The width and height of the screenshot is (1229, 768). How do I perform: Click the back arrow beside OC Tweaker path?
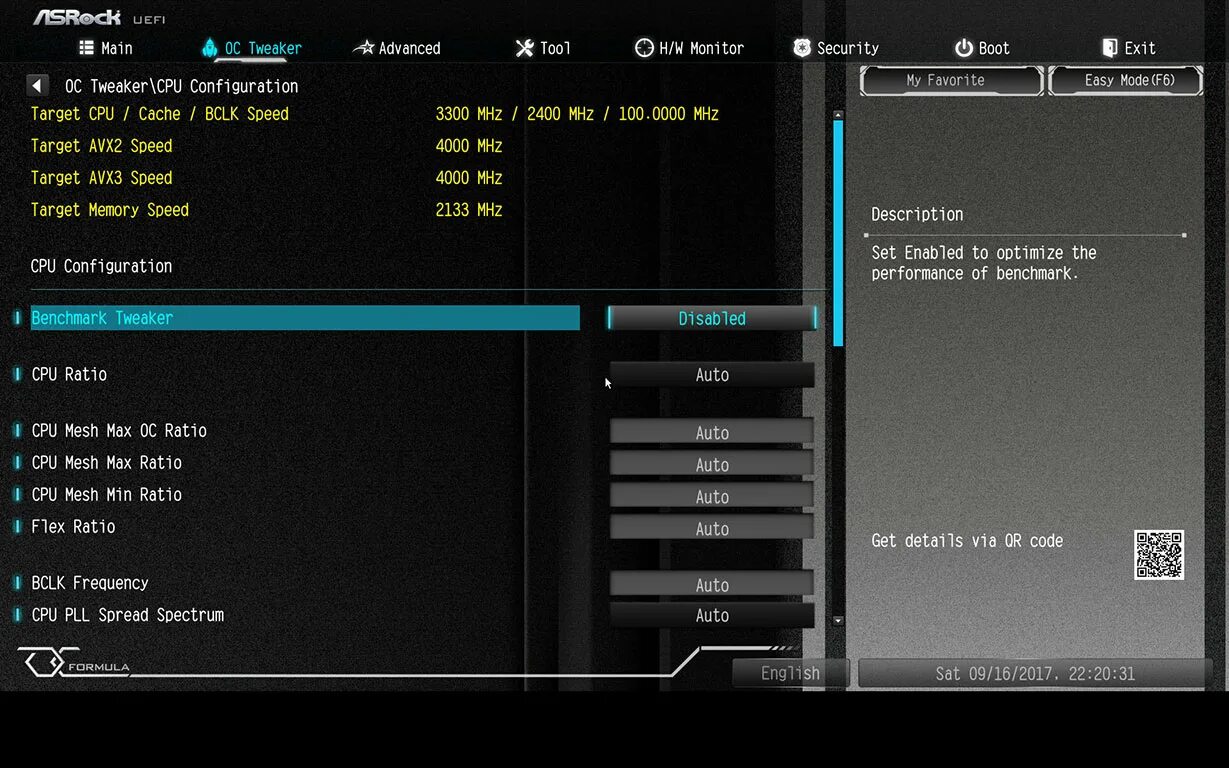[x=38, y=86]
